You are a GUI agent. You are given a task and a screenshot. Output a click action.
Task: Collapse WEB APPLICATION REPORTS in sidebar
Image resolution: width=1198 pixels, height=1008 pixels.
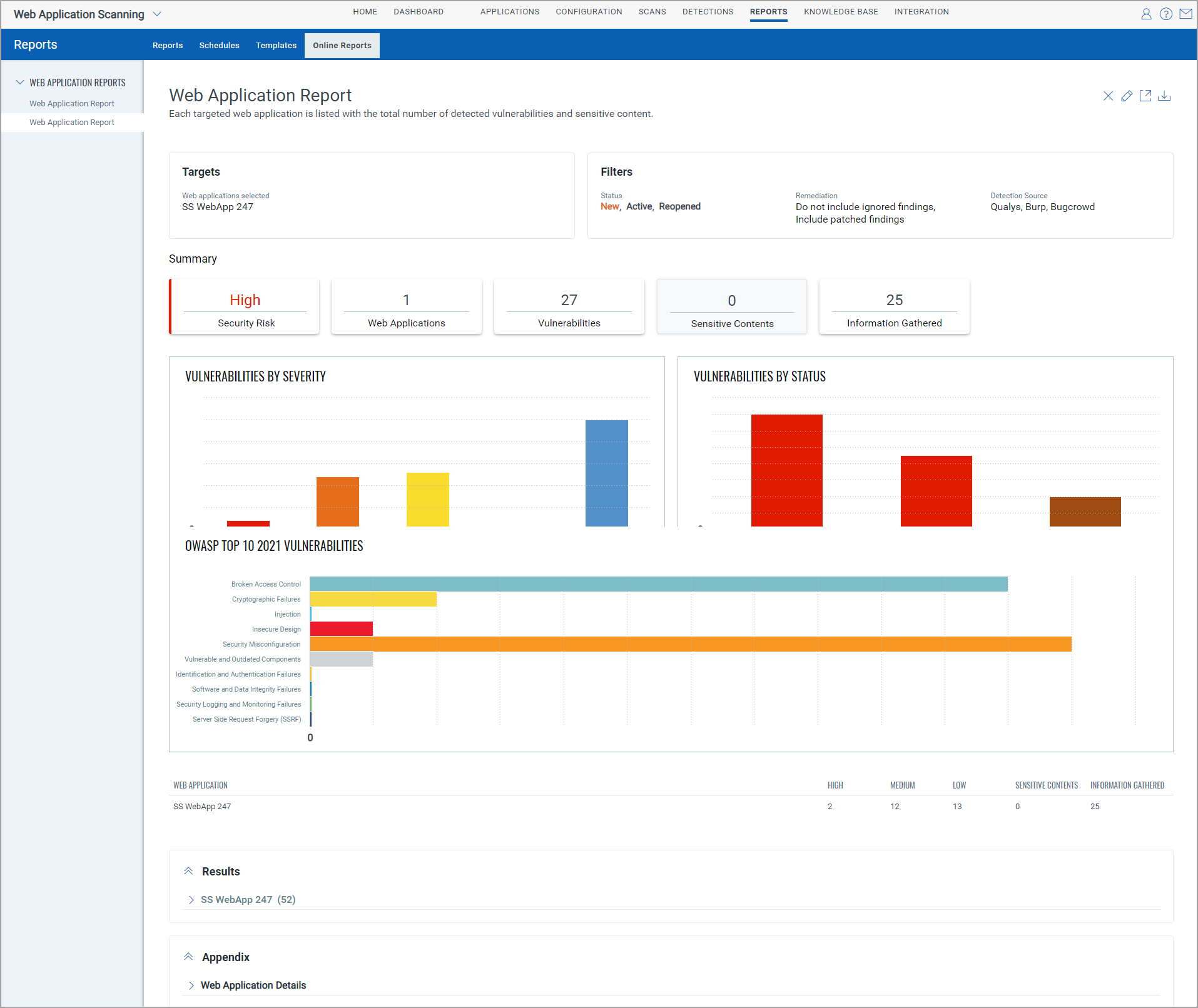(19, 82)
